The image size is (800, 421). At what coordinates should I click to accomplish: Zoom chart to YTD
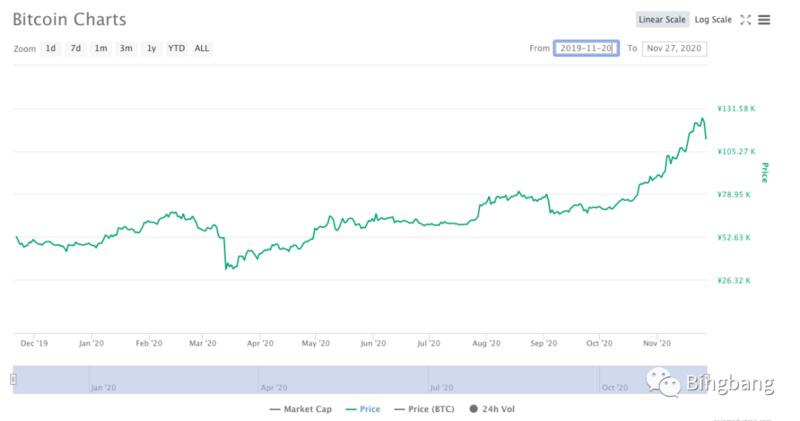(x=176, y=48)
